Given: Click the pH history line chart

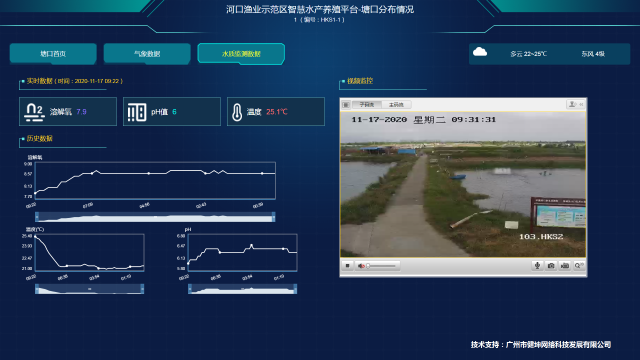Looking at the screenshot, I should point(242,253).
